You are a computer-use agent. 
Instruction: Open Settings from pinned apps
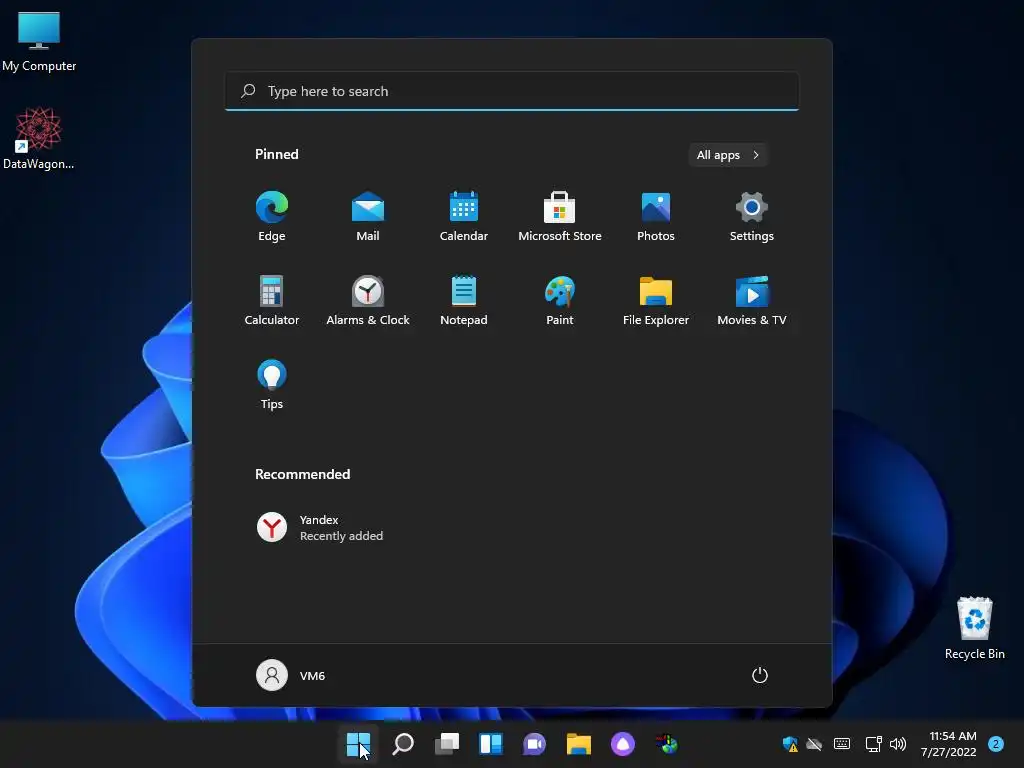(x=752, y=216)
